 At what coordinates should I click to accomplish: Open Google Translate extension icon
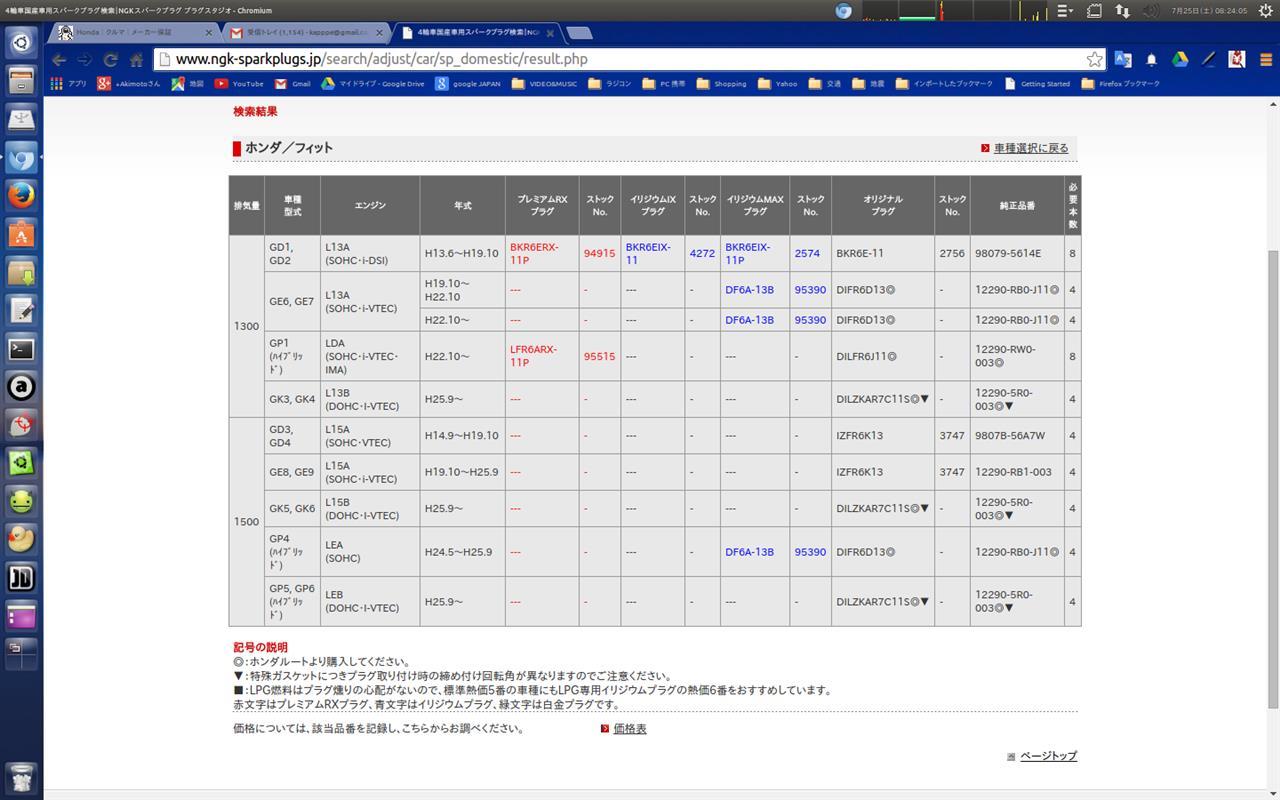(1123, 59)
